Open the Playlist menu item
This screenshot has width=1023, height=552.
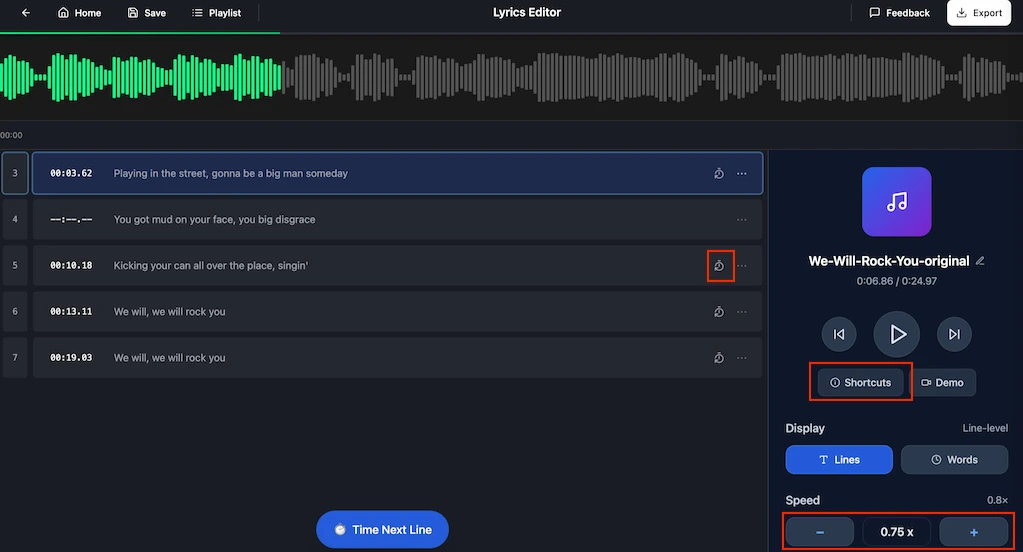[216, 13]
